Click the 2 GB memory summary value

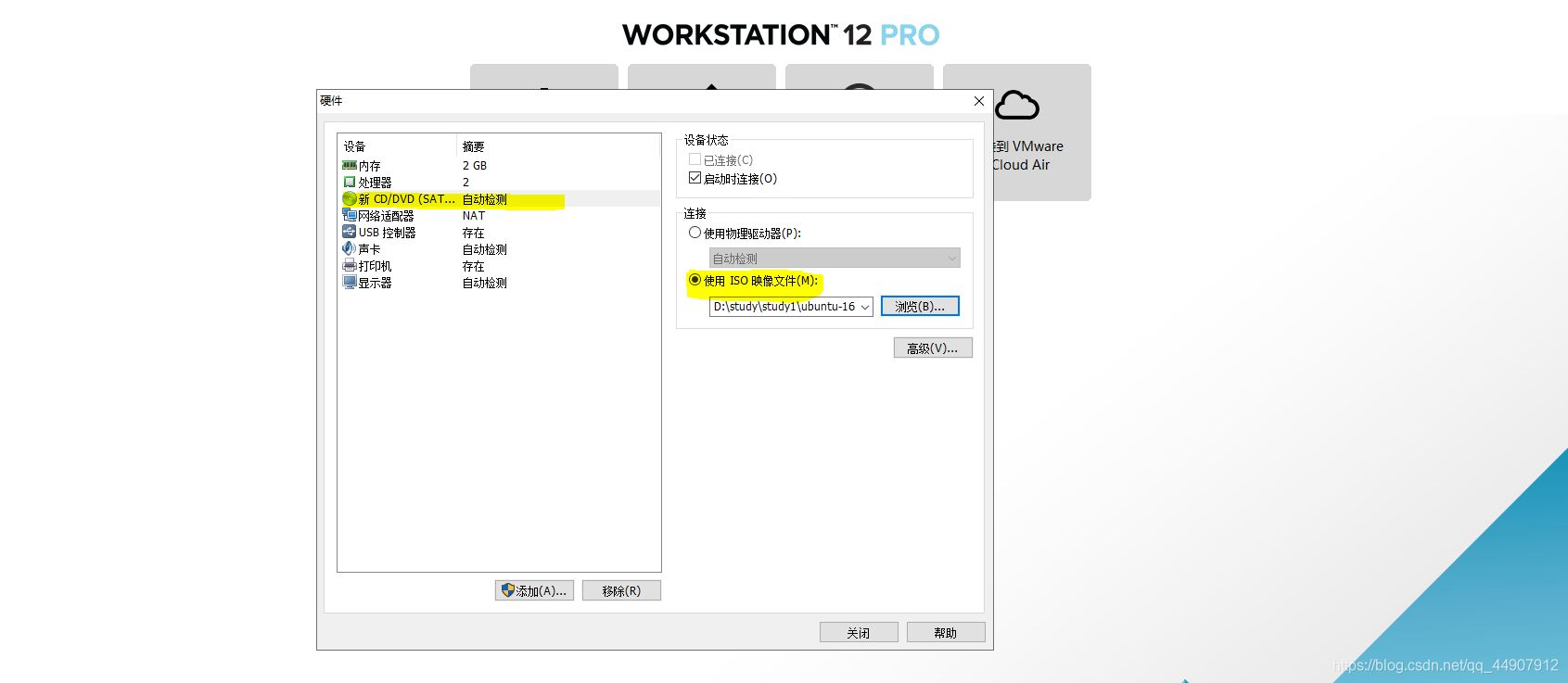coord(475,166)
